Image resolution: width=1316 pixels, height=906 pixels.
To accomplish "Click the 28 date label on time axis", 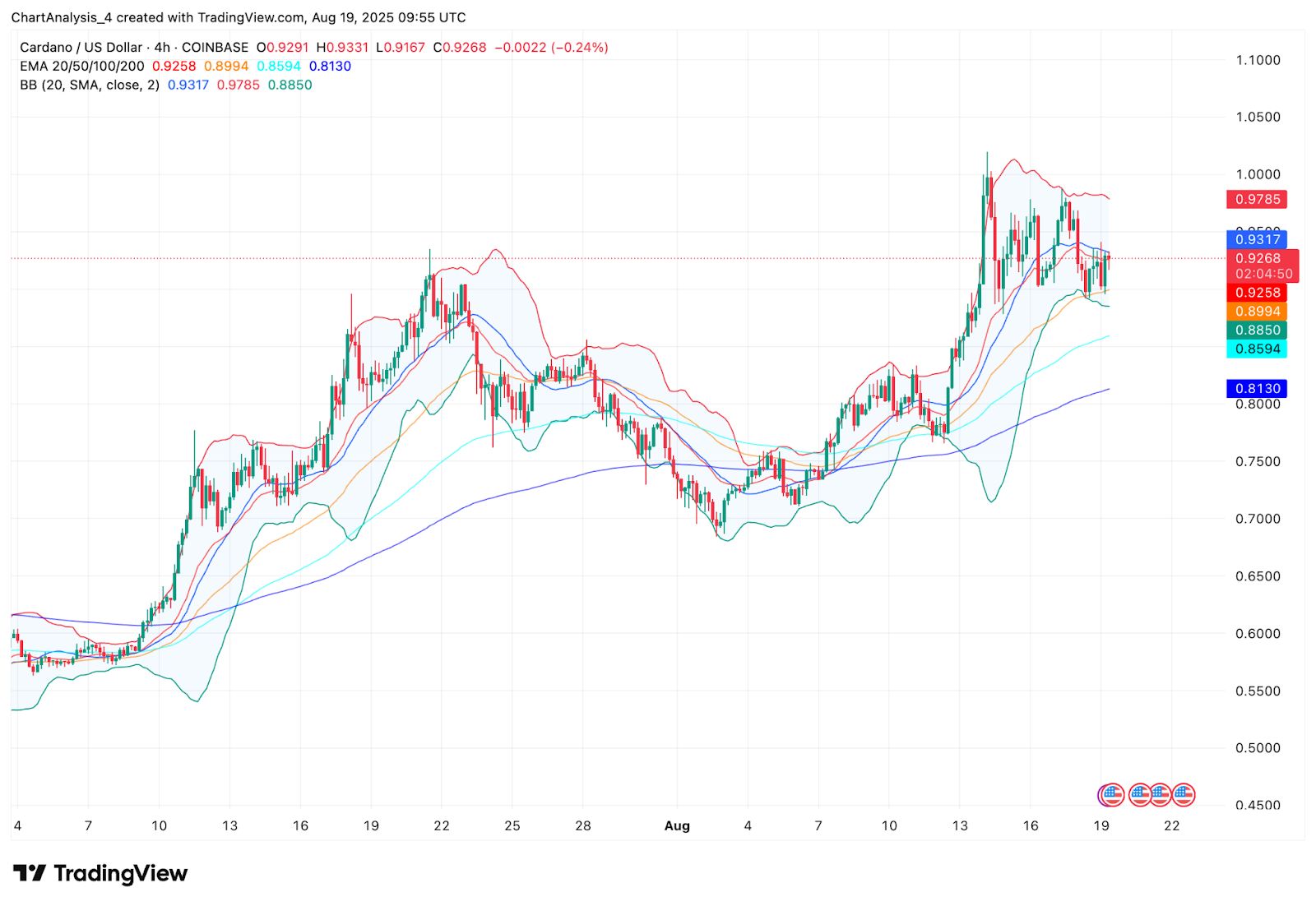I will pos(583,825).
